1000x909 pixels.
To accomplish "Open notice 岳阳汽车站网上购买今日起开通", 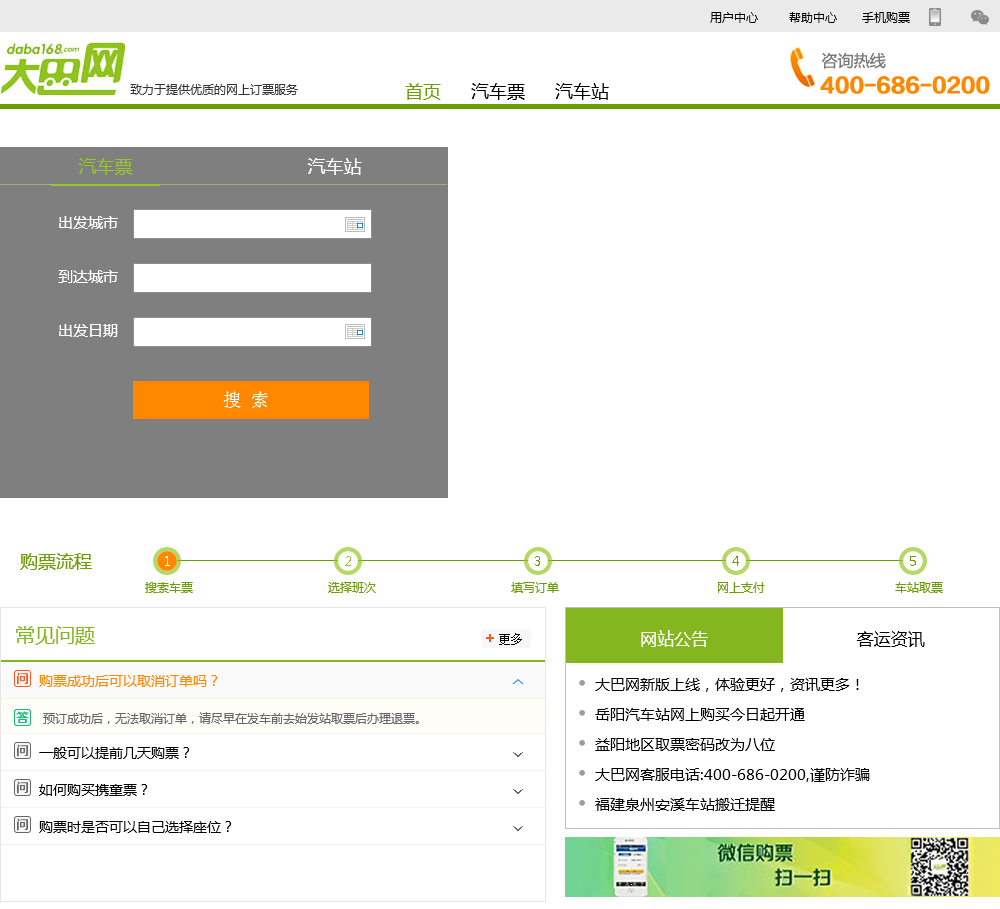I will 700,714.
